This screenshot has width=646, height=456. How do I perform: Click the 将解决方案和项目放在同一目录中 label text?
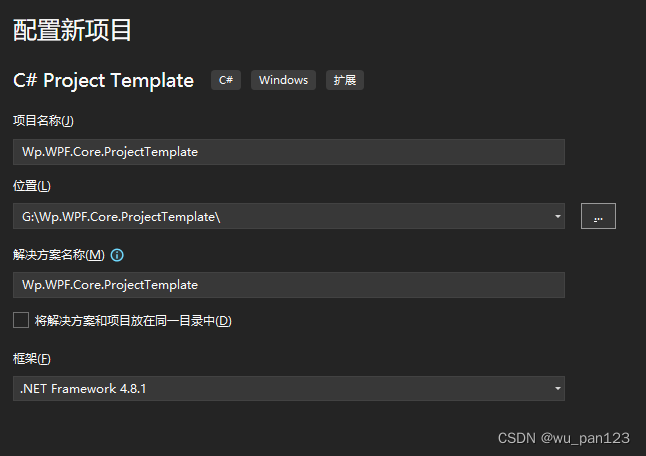[133, 321]
